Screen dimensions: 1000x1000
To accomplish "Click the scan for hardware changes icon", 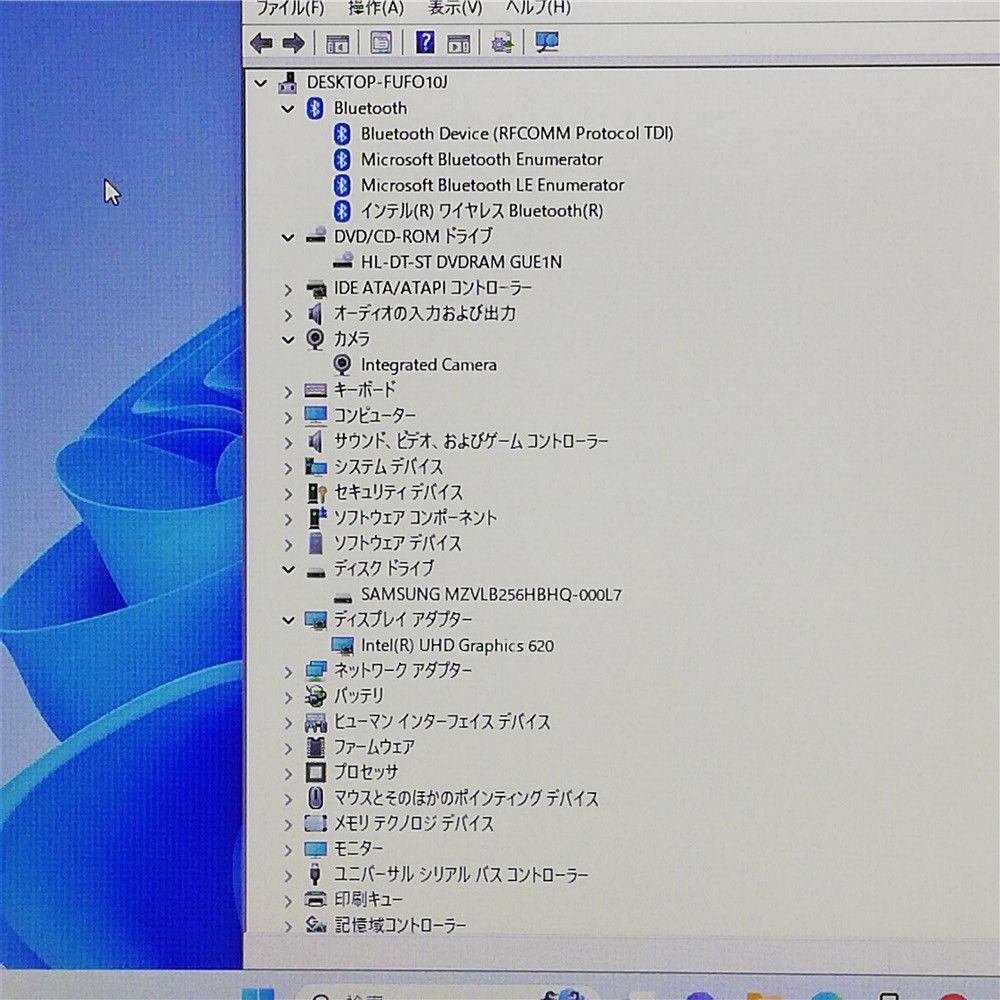I will click(547, 42).
